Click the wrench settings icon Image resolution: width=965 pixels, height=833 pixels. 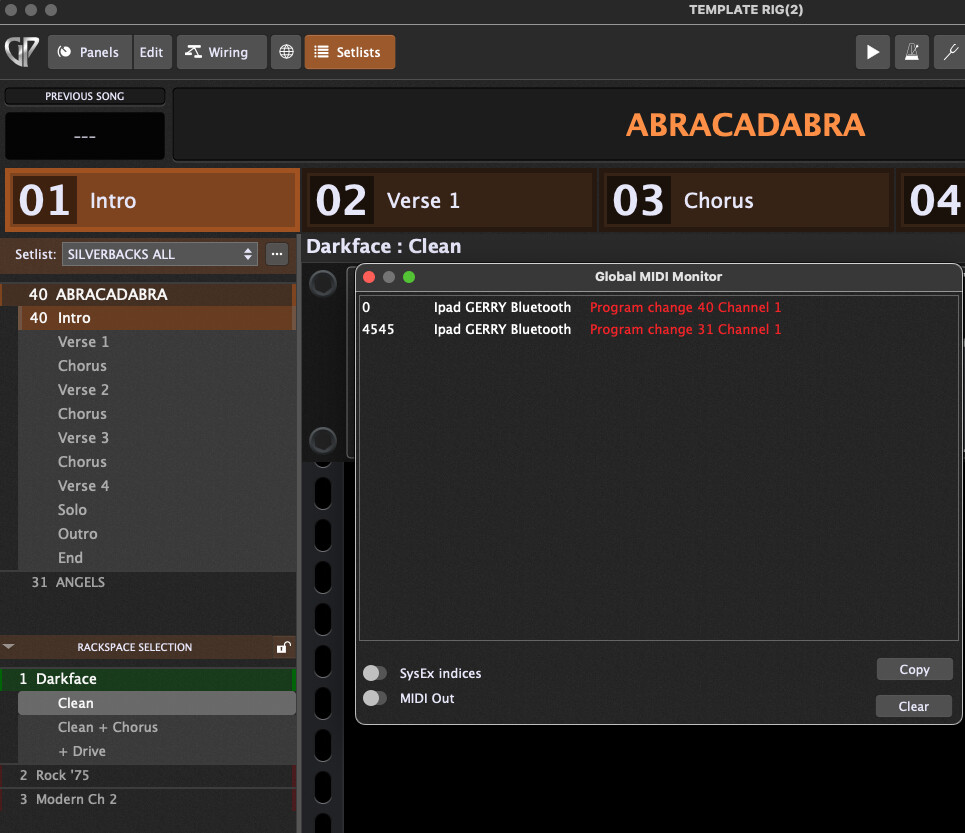tap(949, 52)
